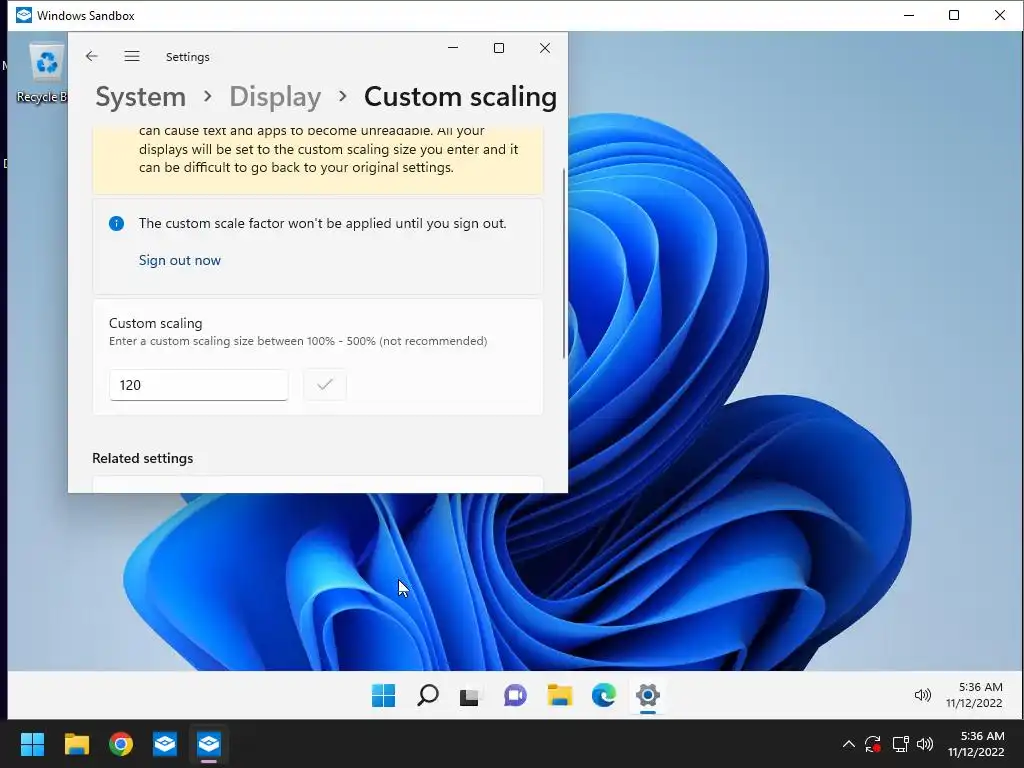
Task: Focus the custom scaling input showing 120
Action: (x=199, y=385)
